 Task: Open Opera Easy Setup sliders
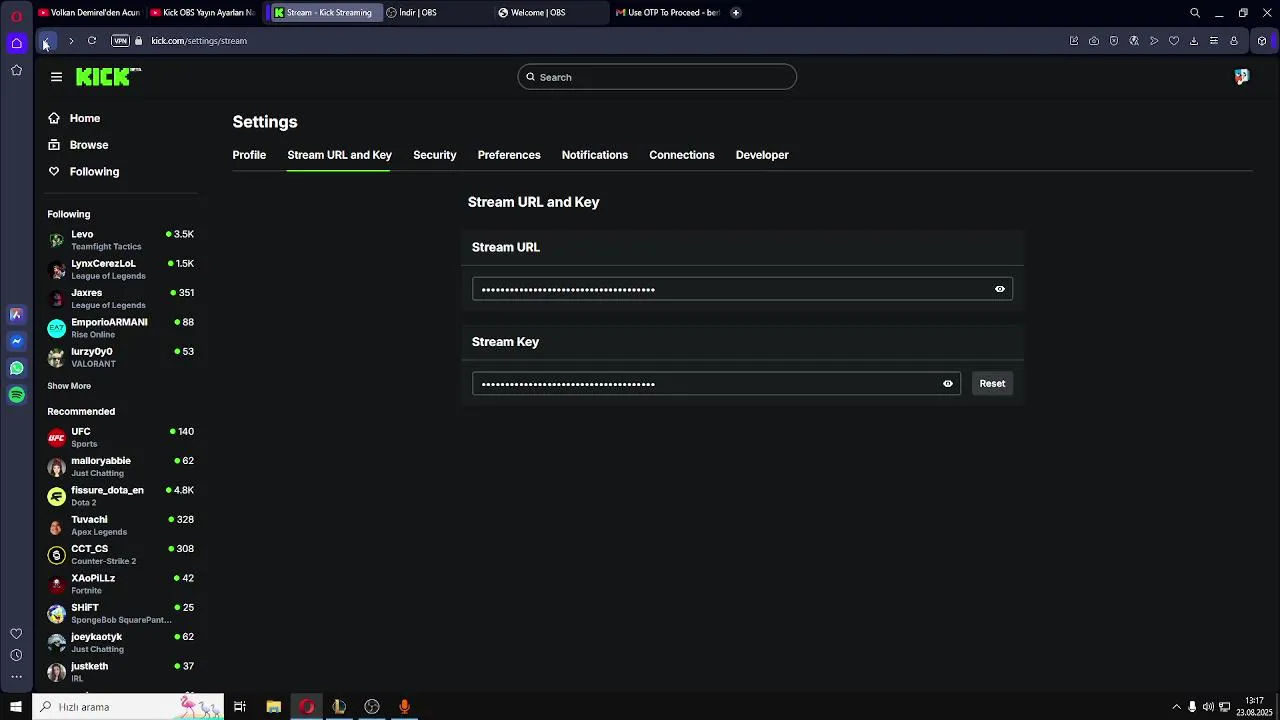[x=1214, y=41]
